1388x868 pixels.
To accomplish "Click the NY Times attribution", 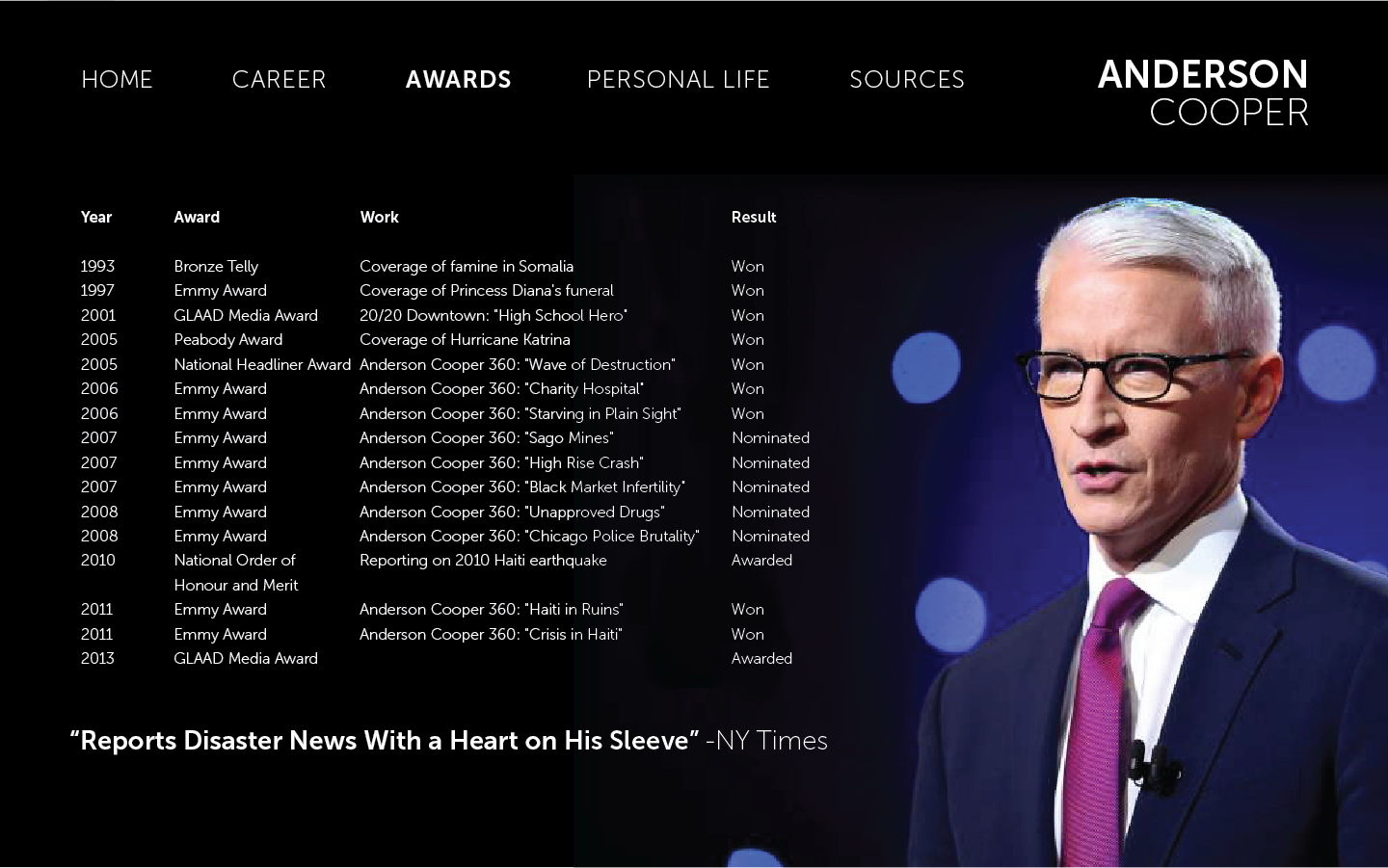I will coord(767,740).
